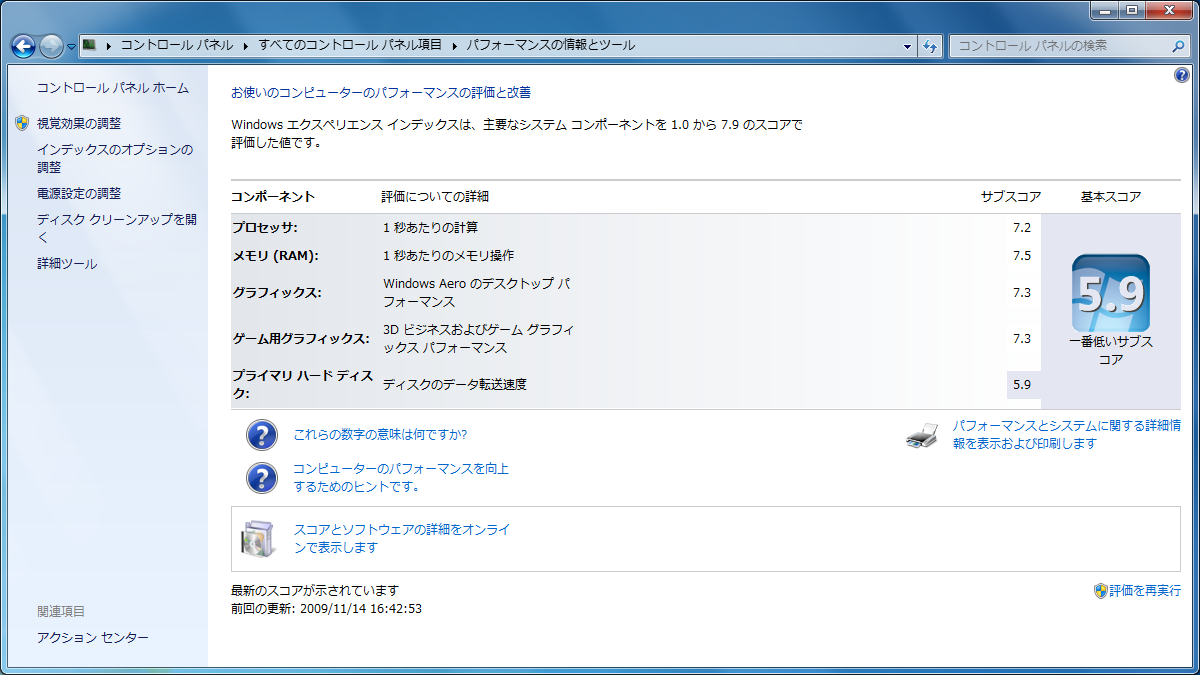Click the 5.9 base score badge
The image size is (1200, 675).
[1111, 293]
